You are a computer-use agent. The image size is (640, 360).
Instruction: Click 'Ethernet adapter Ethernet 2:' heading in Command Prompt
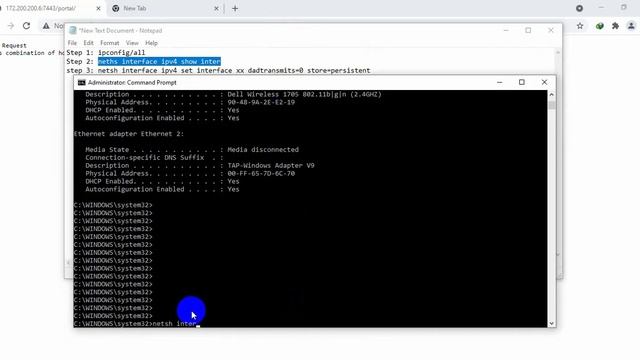129,134
